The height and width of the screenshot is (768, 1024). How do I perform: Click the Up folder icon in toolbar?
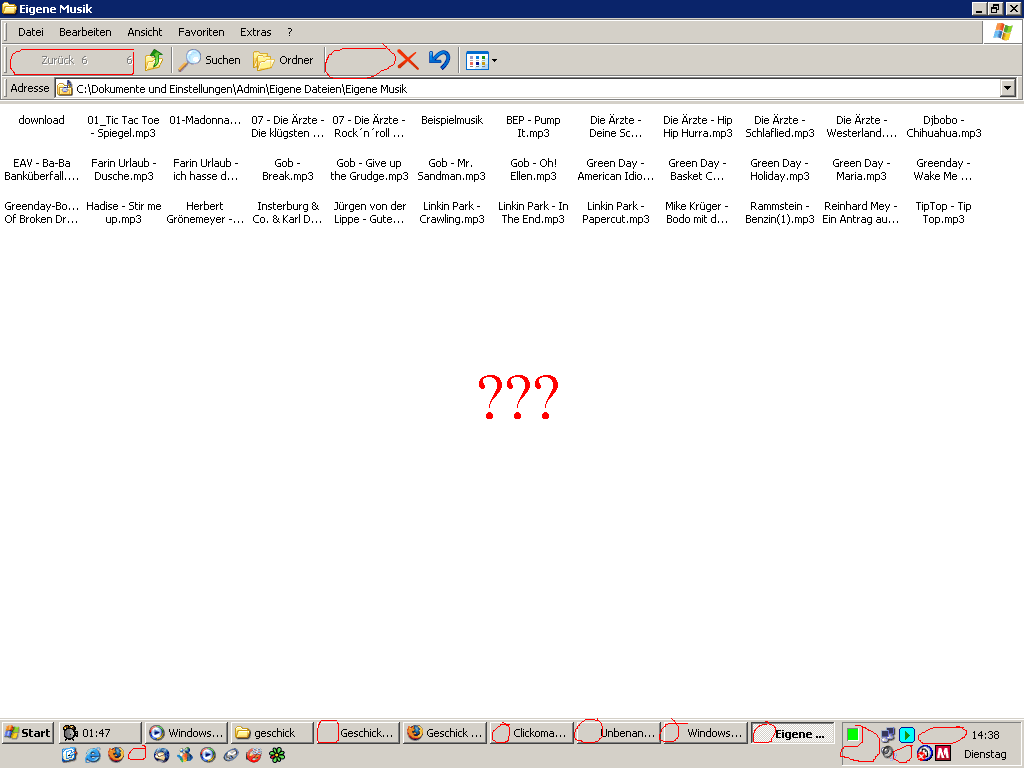[x=154, y=60]
